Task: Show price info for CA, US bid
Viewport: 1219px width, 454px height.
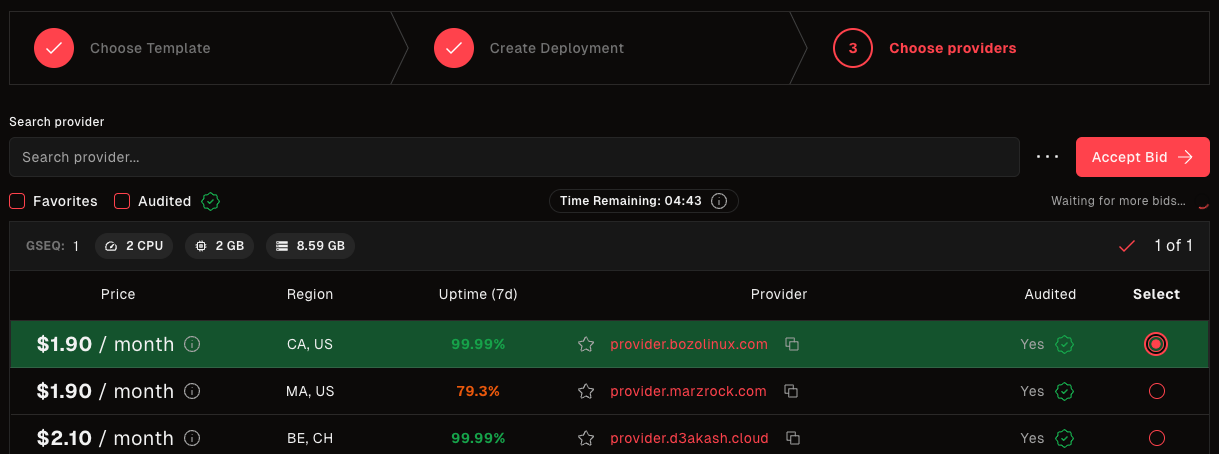Action: [193, 345]
